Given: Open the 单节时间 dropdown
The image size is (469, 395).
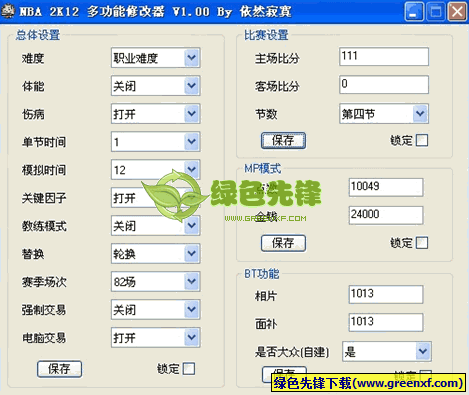Looking at the screenshot, I should pos(192,142).
